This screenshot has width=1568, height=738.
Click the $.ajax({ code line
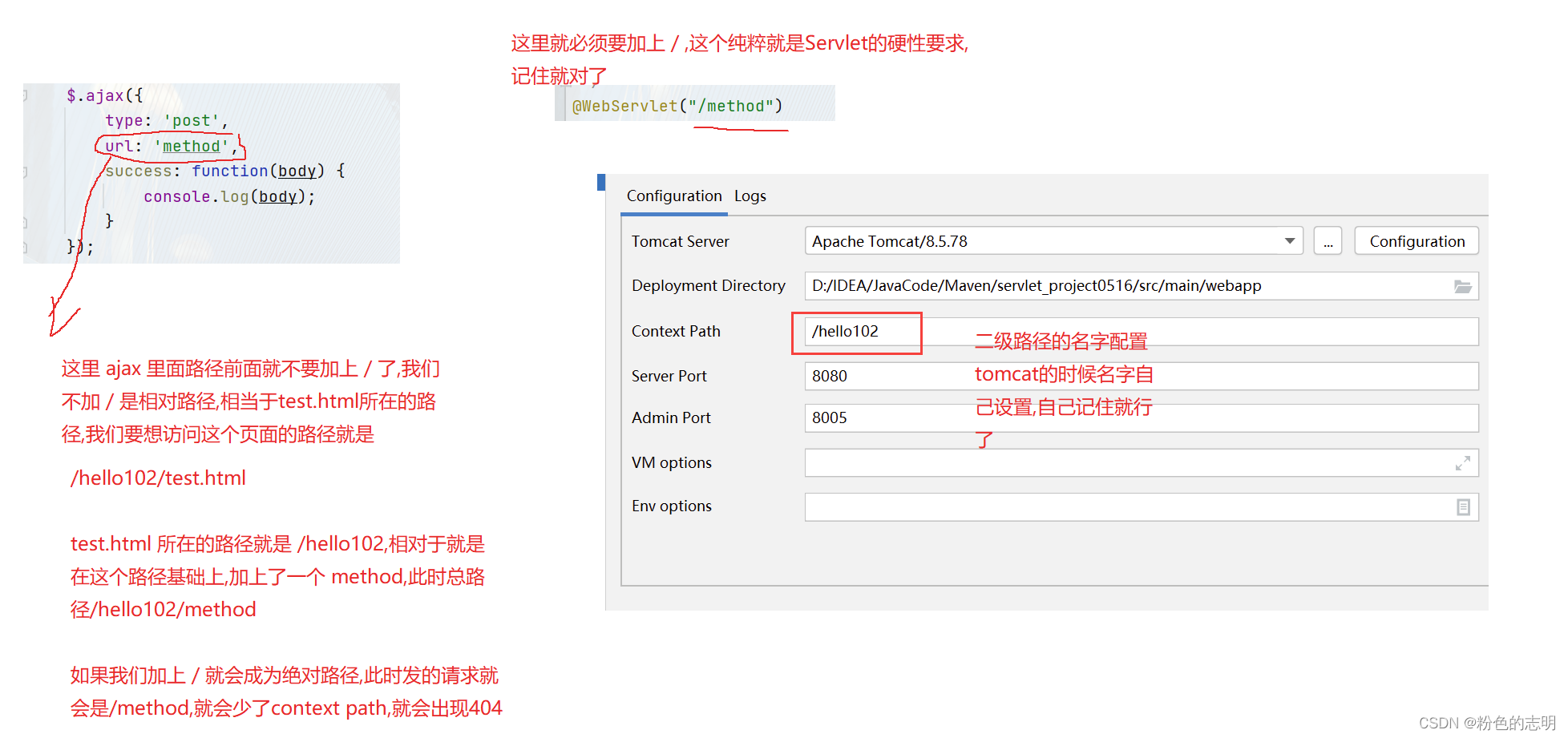[x=105, y=95]
